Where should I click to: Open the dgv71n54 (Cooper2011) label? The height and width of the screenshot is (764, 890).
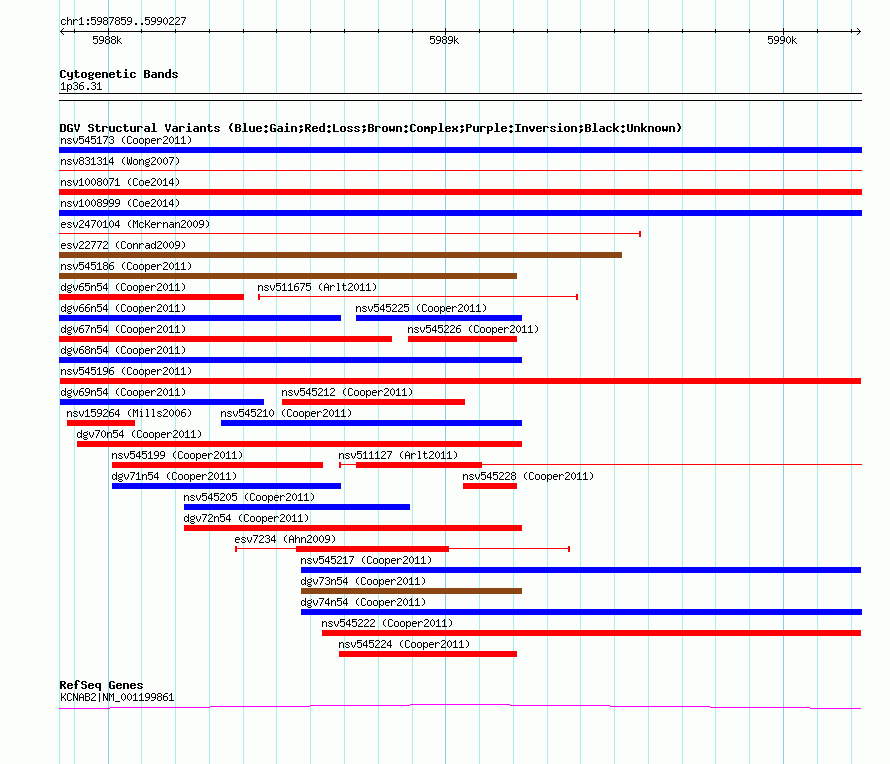coord(174,476)
